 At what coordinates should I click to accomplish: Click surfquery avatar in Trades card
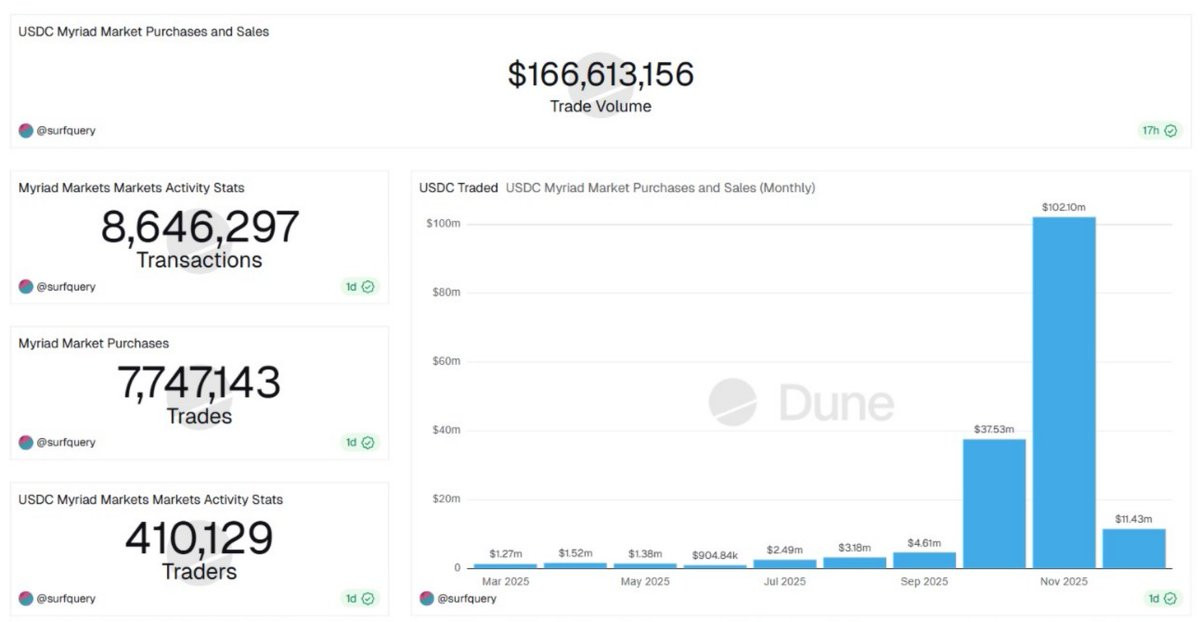tap(26, 442)
